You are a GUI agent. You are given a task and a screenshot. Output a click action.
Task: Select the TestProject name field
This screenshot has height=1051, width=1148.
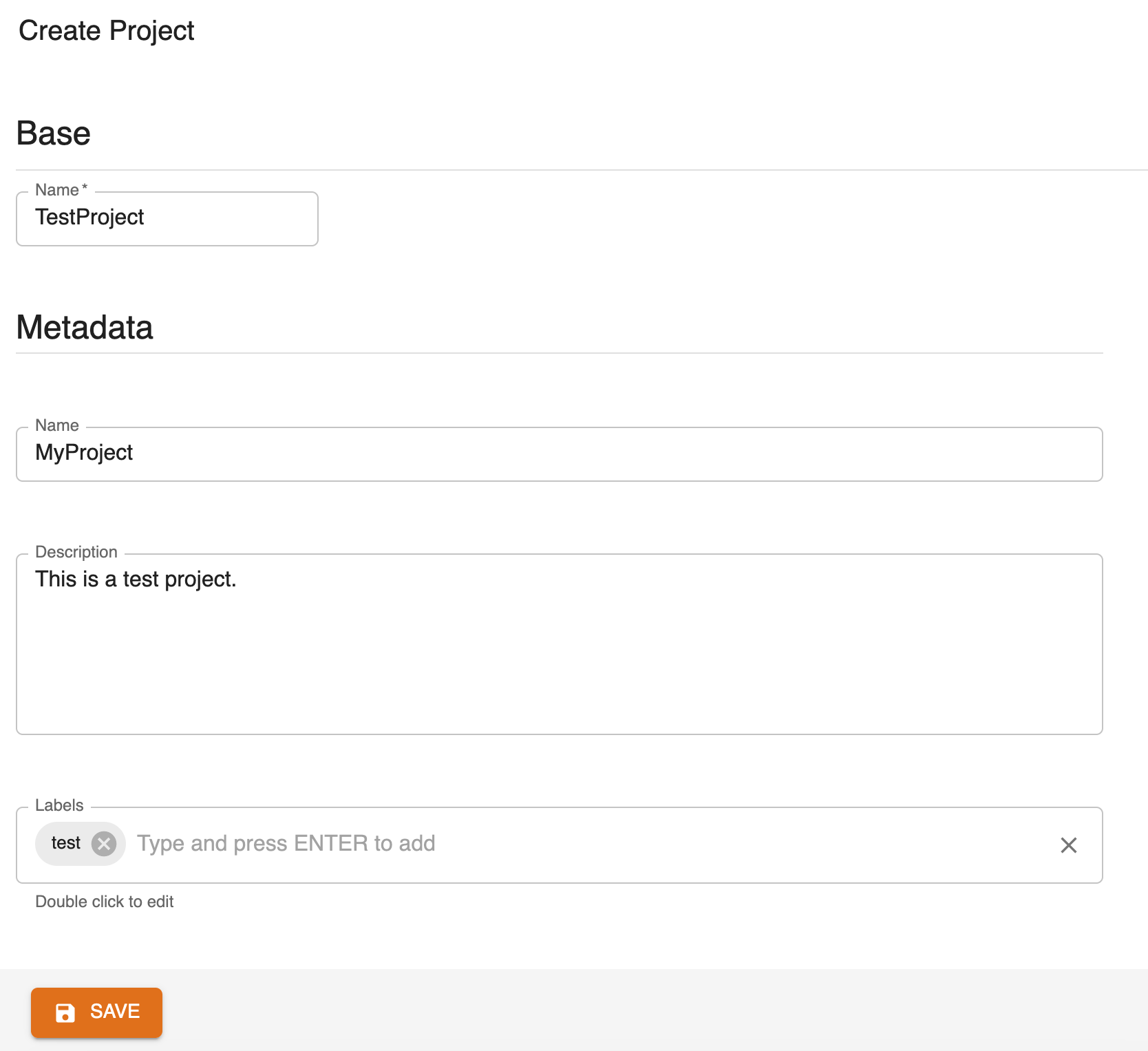[x=167, y=218]
